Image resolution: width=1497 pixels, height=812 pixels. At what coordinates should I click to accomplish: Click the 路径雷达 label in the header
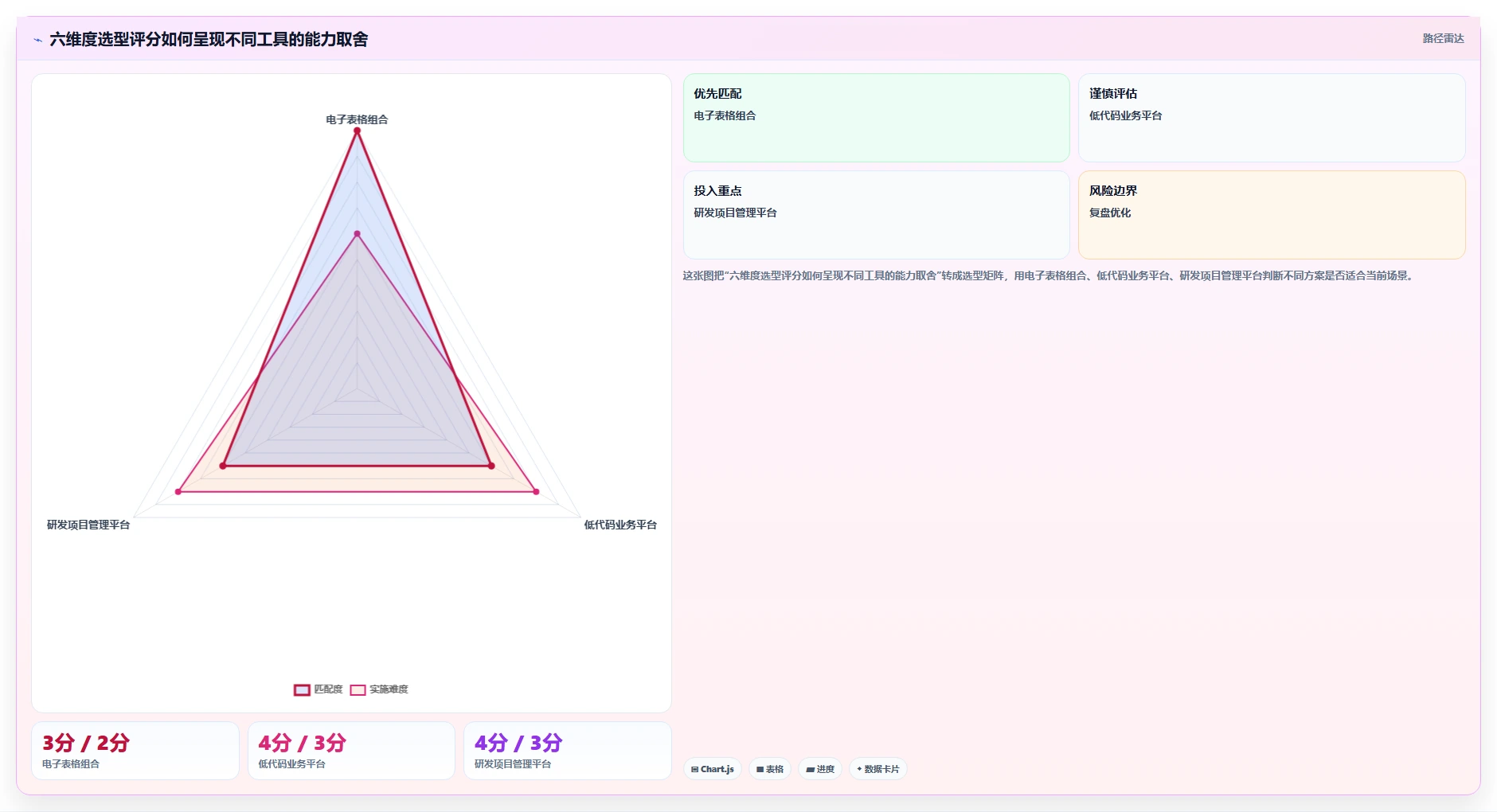[1443, 38]
